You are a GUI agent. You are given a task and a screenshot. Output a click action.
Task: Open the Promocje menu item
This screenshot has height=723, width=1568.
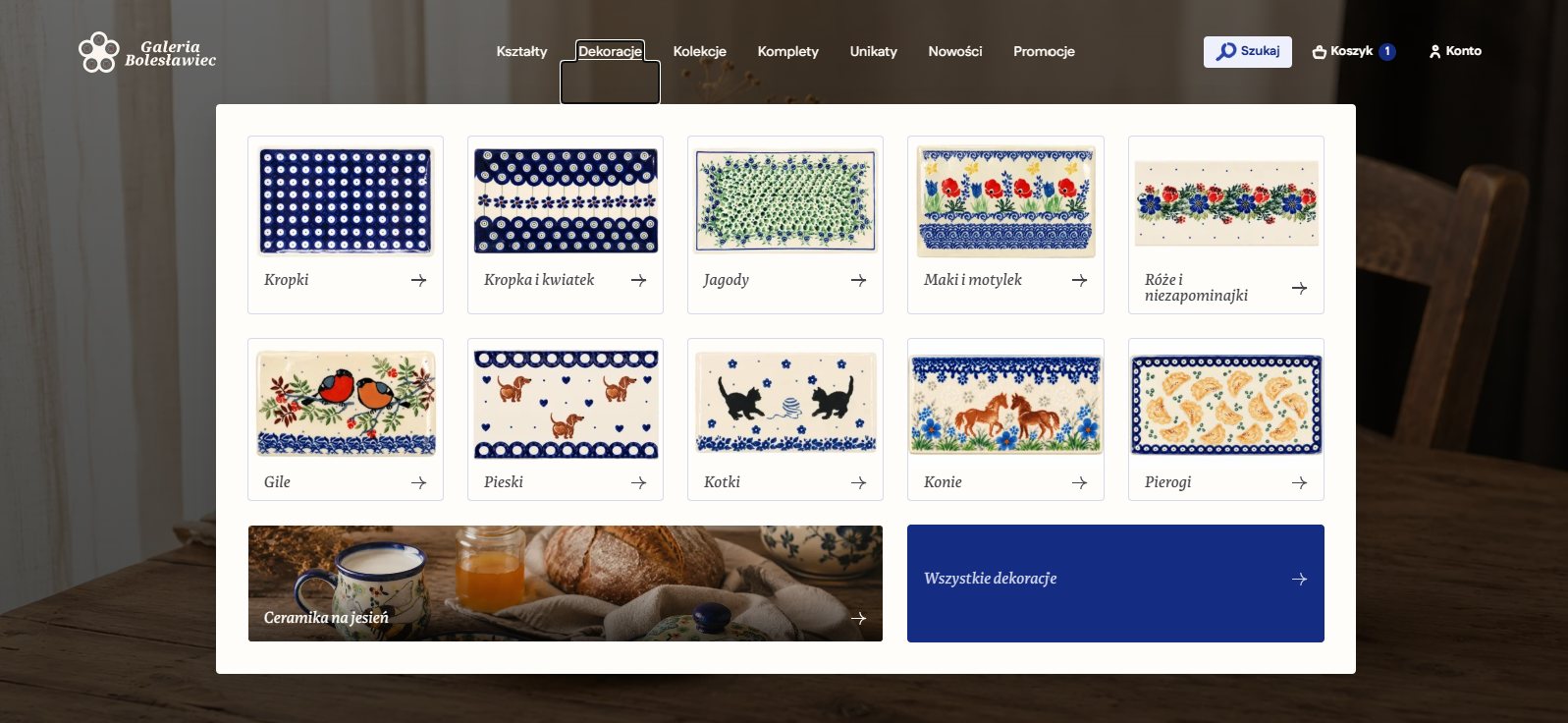(1044, 52)
